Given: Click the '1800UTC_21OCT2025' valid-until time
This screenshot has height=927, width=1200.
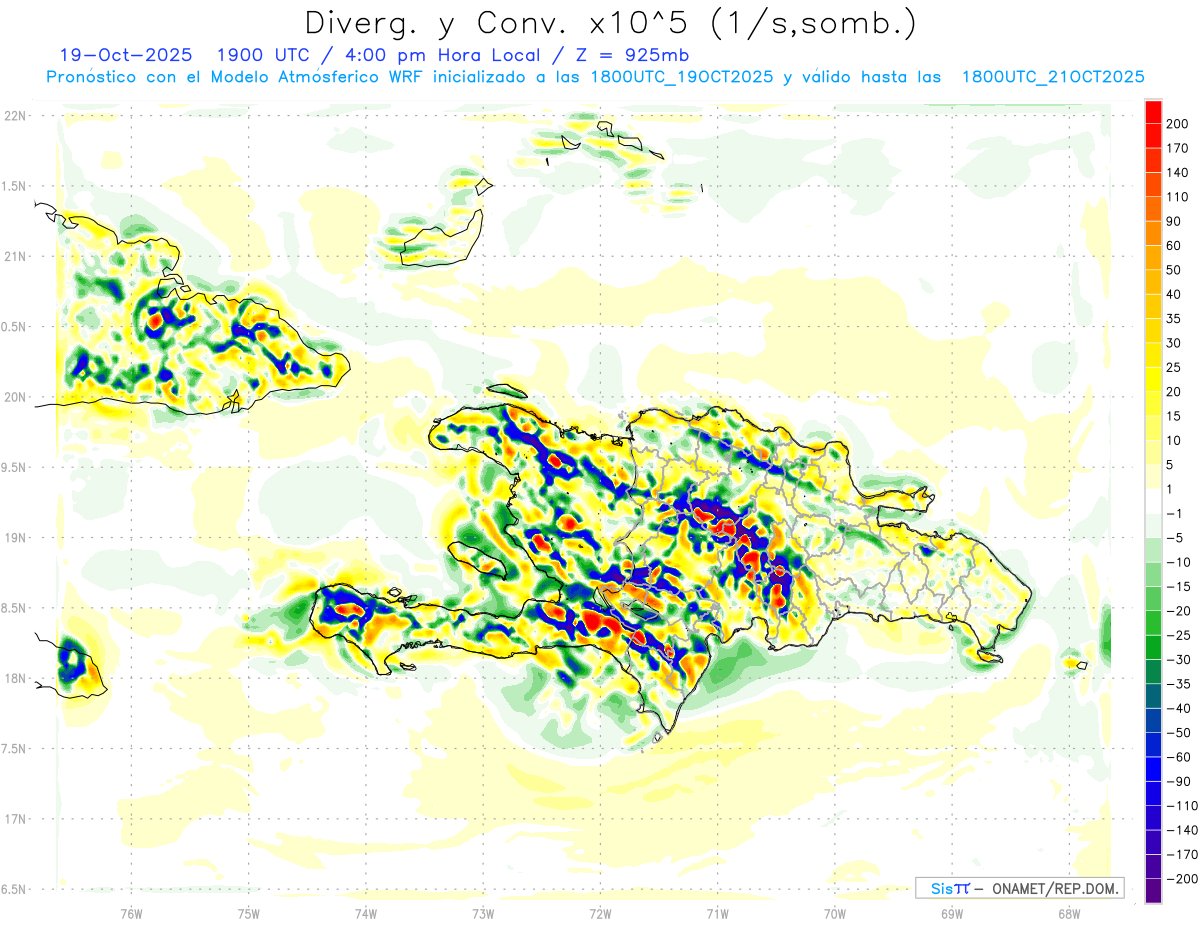Looking at the screenshot, I should [1053, 77].
